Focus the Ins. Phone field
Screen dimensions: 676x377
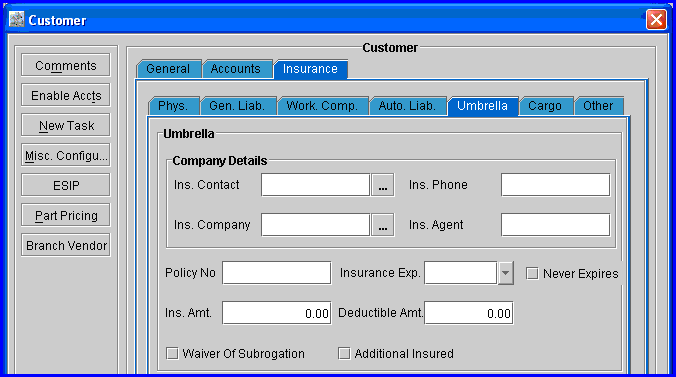(x=555, y=185)
